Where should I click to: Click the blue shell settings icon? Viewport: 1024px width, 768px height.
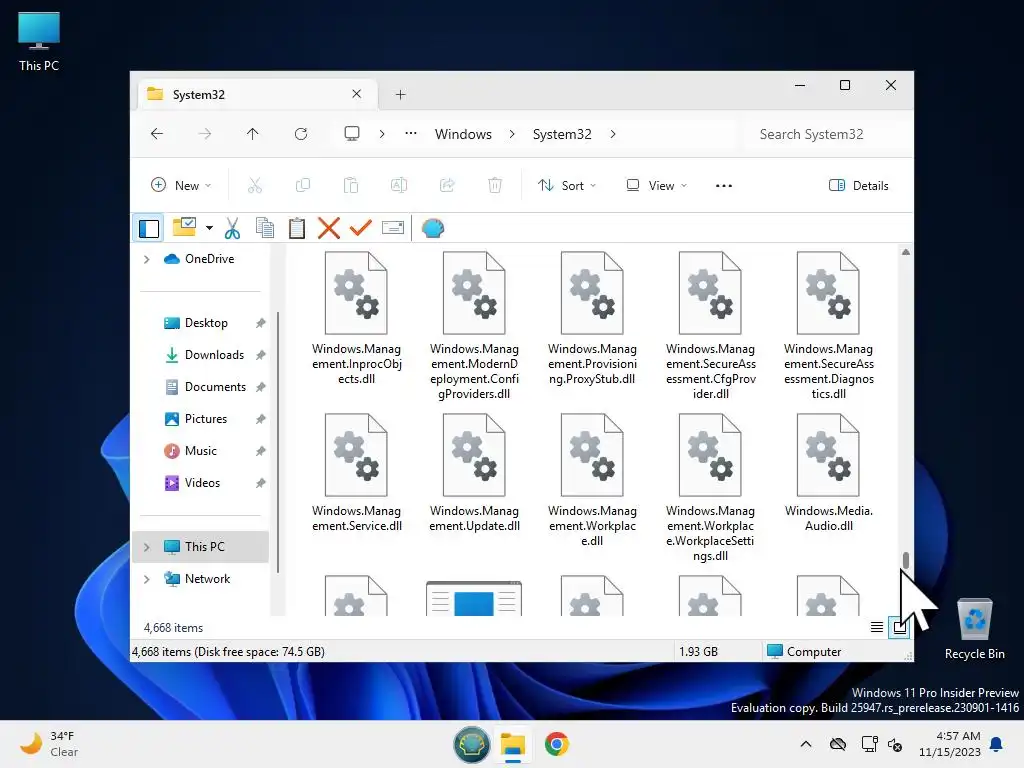pyautogui.click(x=432, y=228)
